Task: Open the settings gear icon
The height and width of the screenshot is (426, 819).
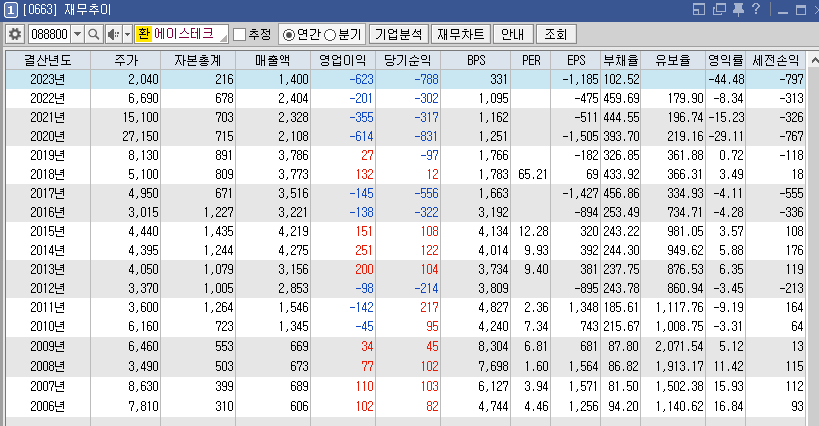Action: pos(15,34)
